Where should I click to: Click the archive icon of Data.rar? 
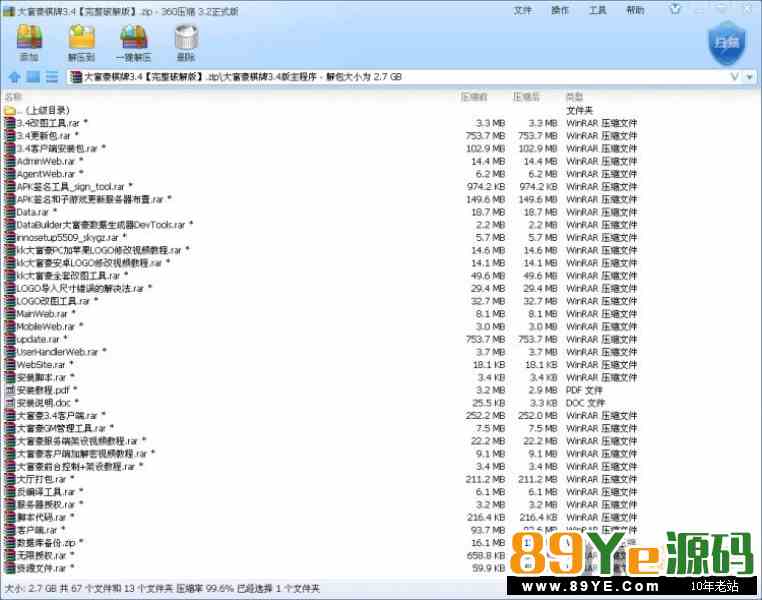(10, 212)
